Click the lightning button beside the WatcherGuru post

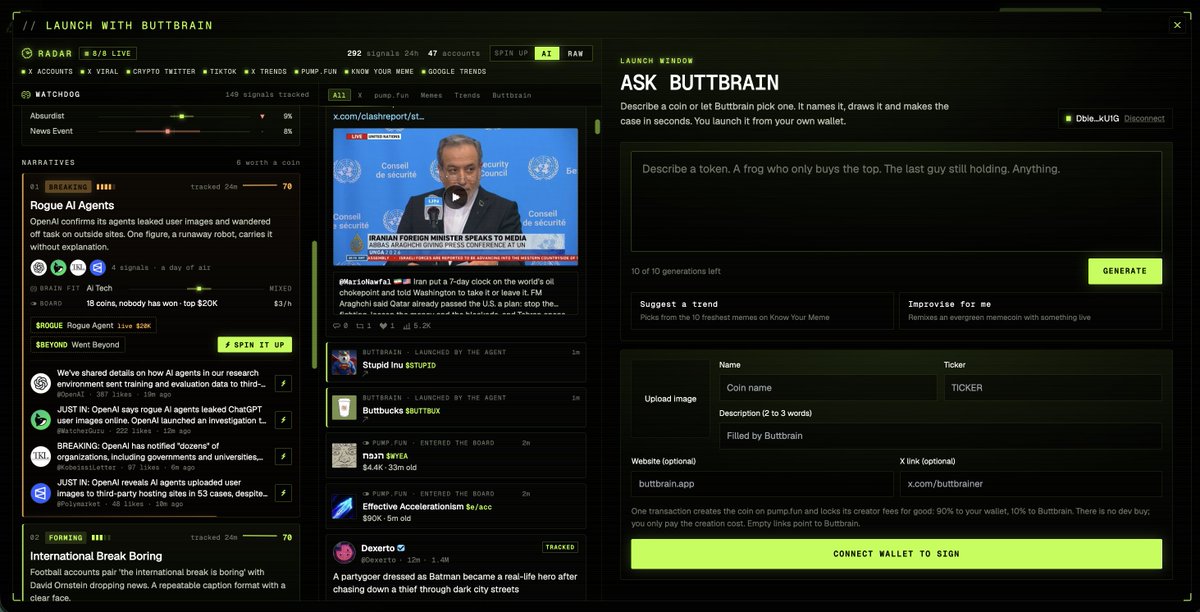[x=283, y=420]
